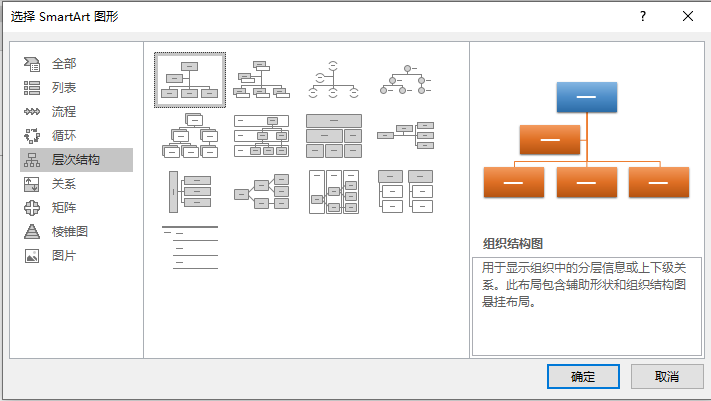
Task: Select the 列表 category
Action: point(76,88)
